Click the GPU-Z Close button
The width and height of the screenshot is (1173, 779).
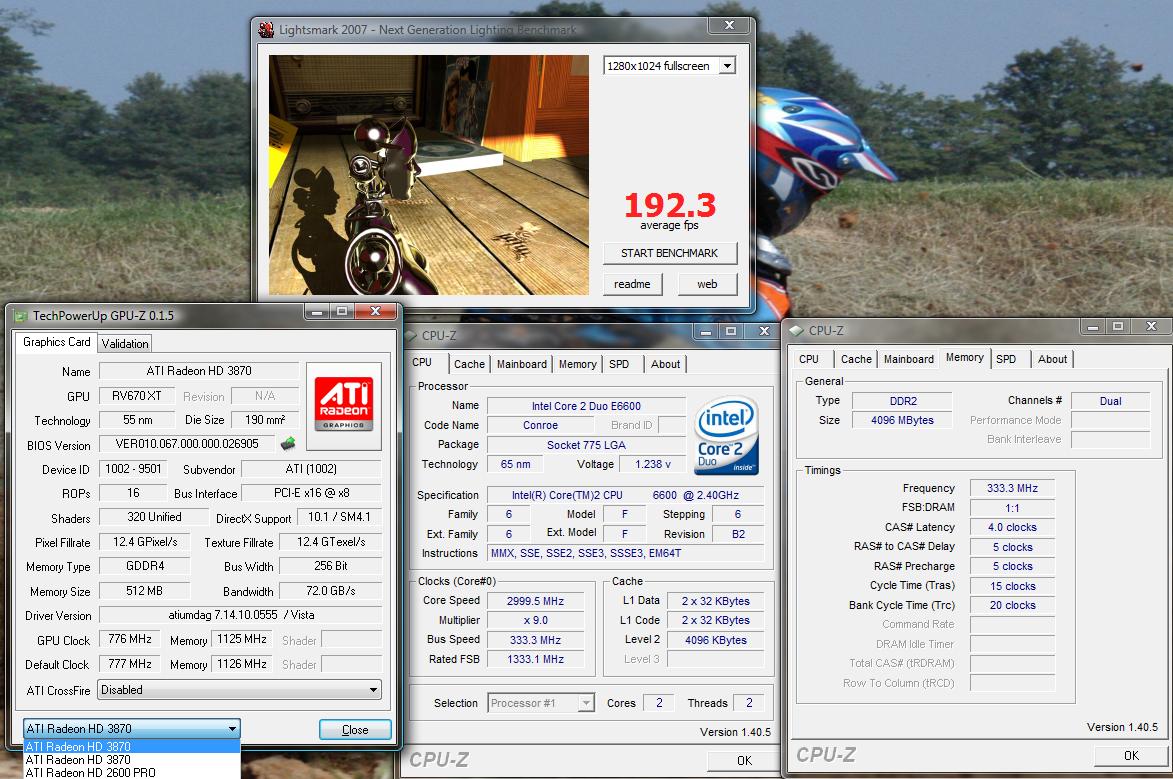point(355,730)
